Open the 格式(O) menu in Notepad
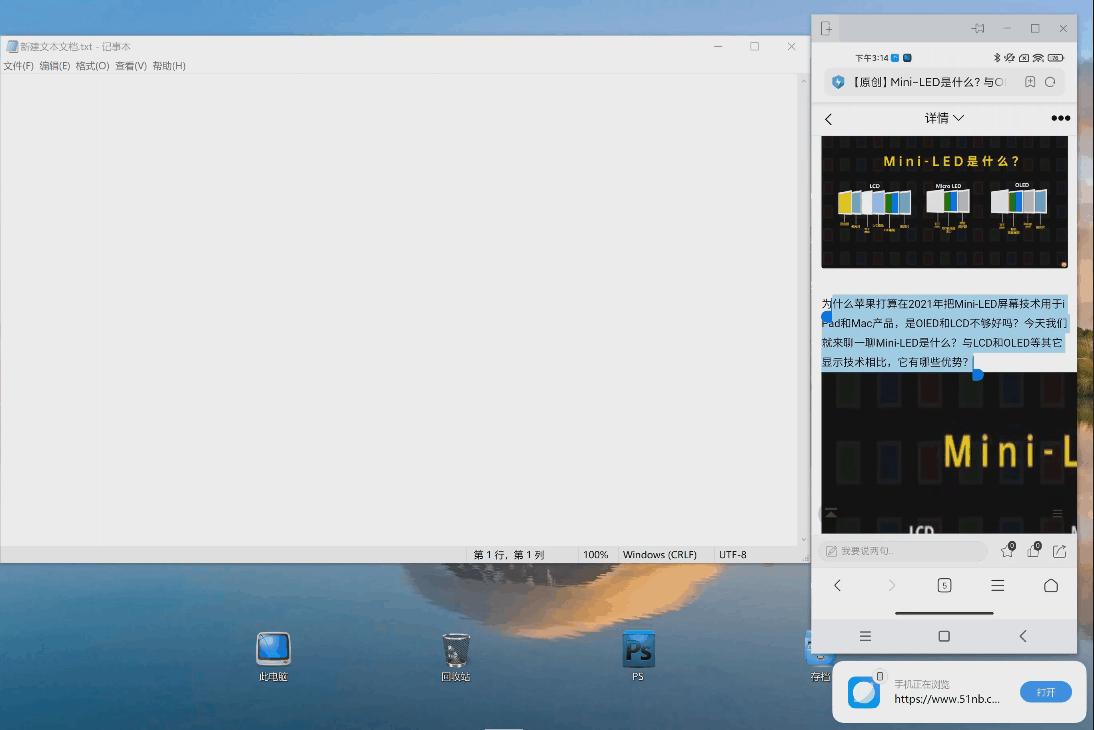This screenshot has height=730, width=1094. 92,66
